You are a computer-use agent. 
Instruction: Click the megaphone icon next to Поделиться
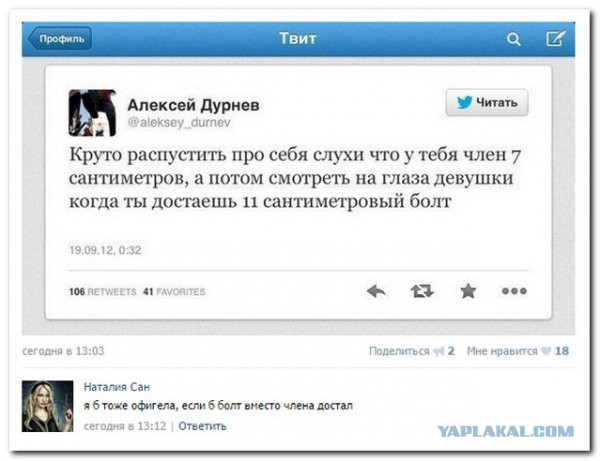point(439,351)
